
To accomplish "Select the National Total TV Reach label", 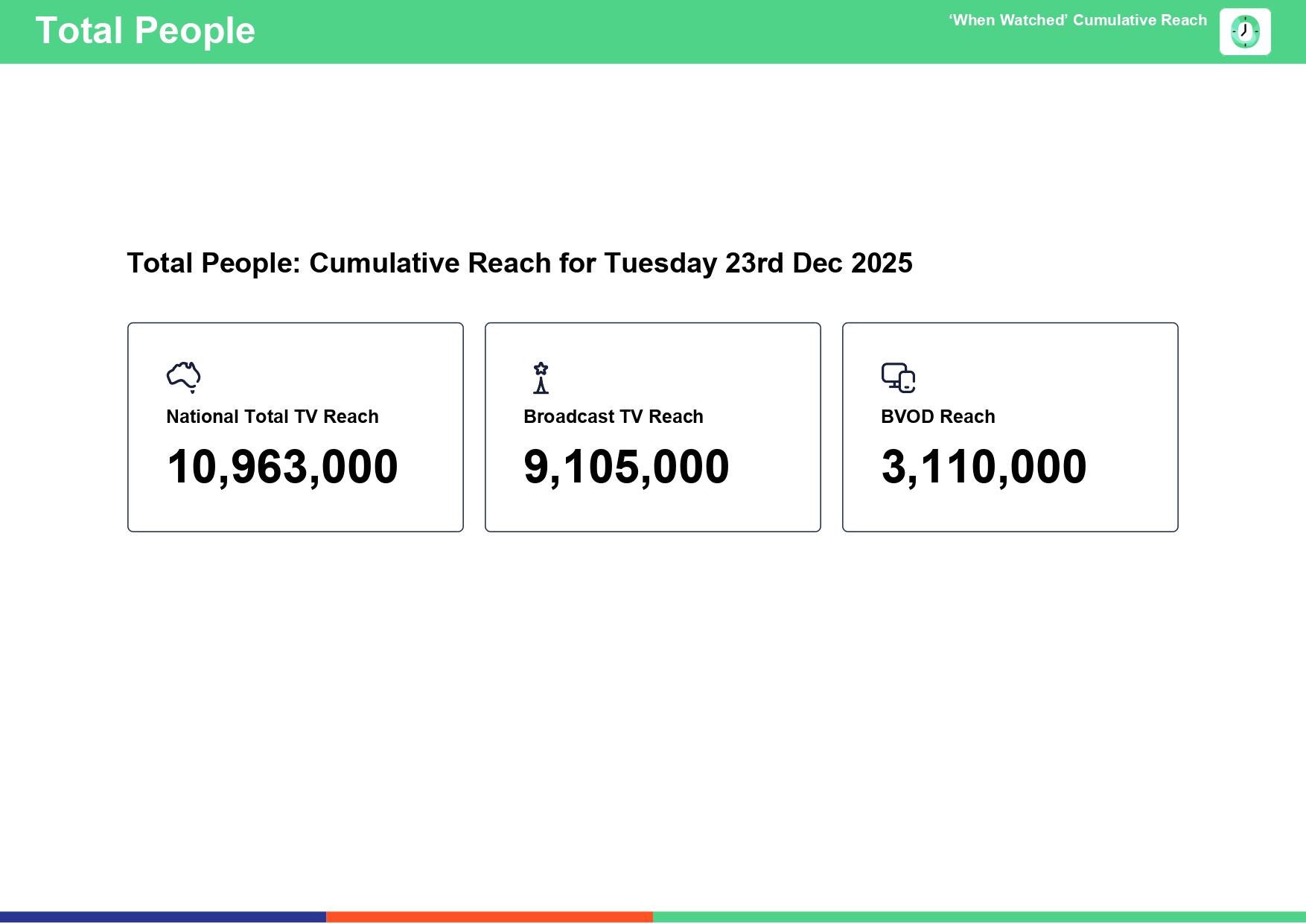I will [x=273, y=417].
